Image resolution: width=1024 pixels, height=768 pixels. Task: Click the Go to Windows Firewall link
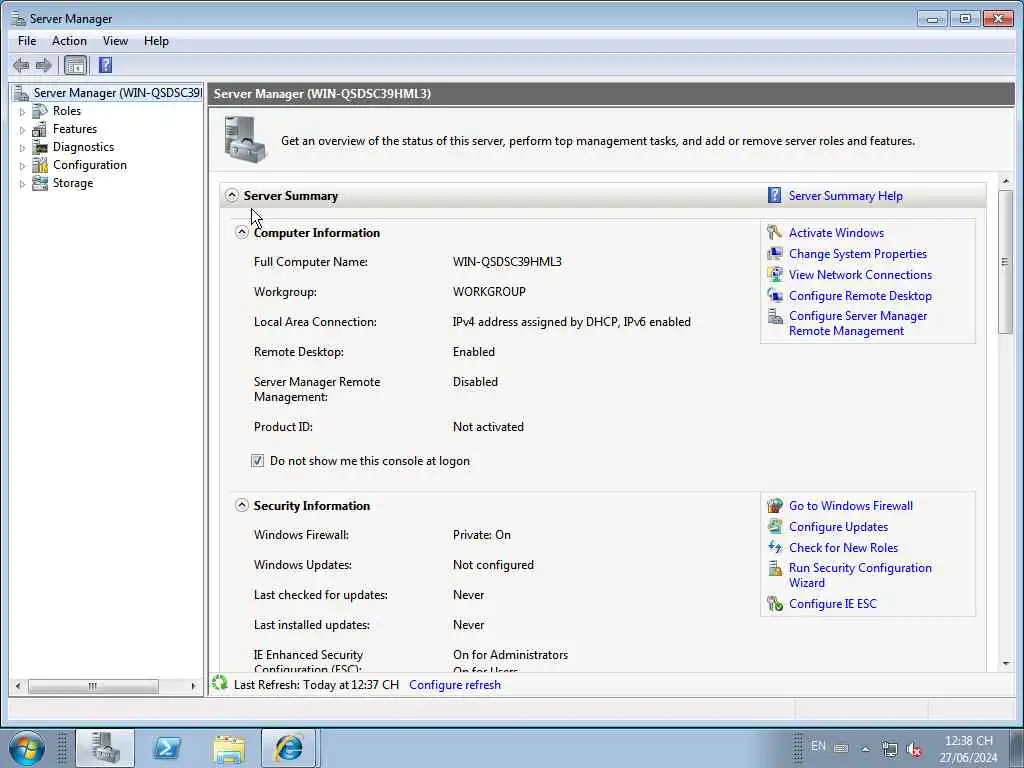coord(850,505)
